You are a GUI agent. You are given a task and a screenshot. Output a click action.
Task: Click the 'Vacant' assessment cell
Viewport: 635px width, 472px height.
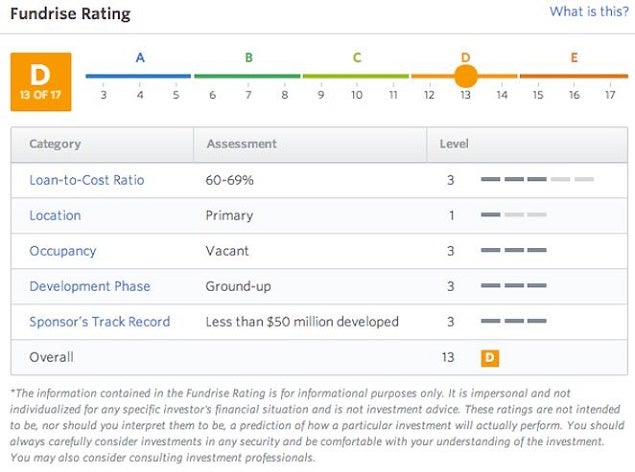click(227, 251)
